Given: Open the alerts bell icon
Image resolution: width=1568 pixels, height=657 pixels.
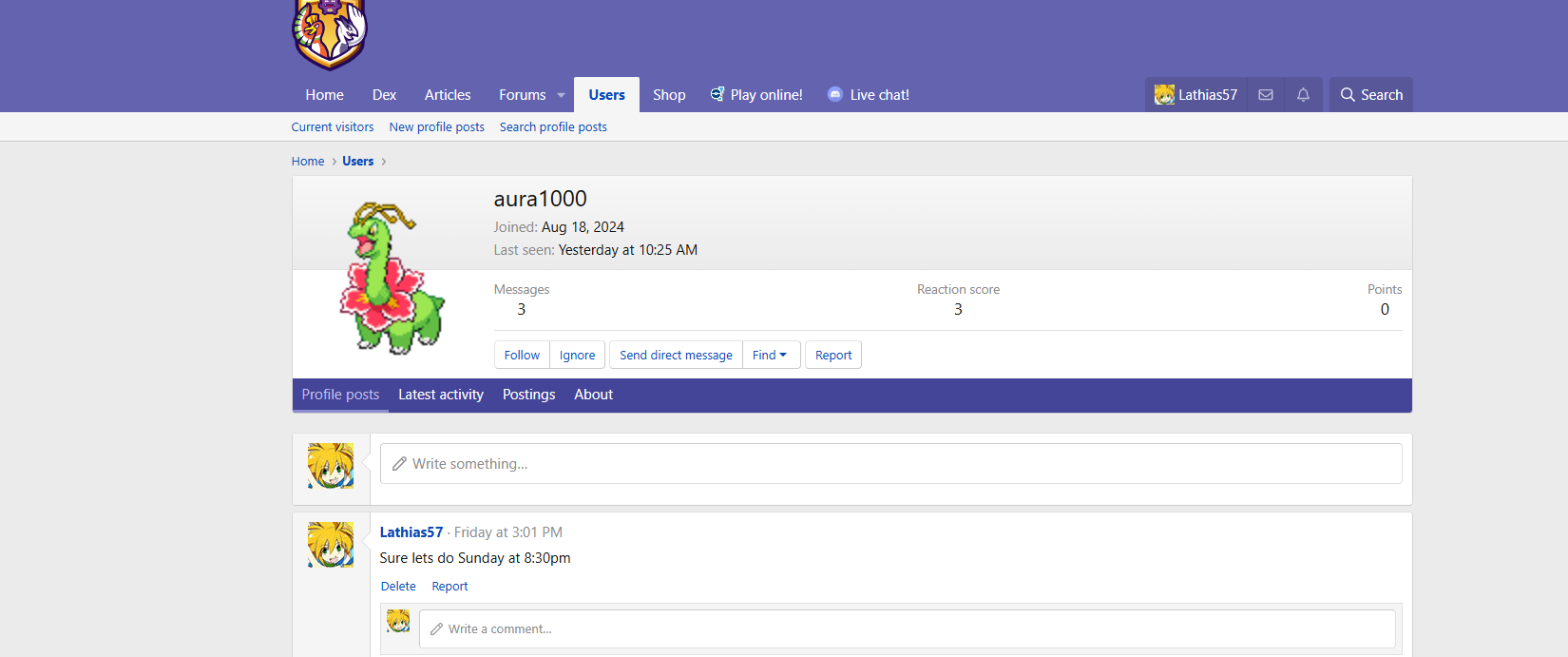Looking at the screenshot, I should point(1303,95).
